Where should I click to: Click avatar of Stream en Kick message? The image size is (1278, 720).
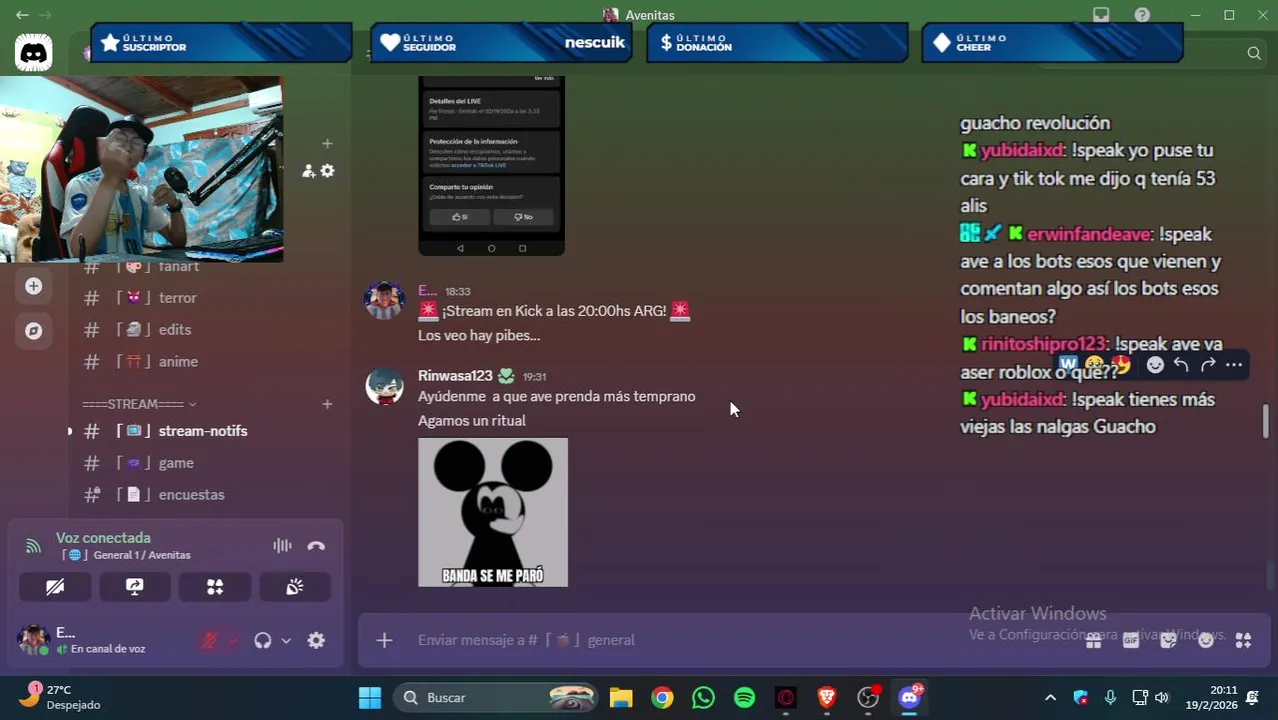[384, 300]
